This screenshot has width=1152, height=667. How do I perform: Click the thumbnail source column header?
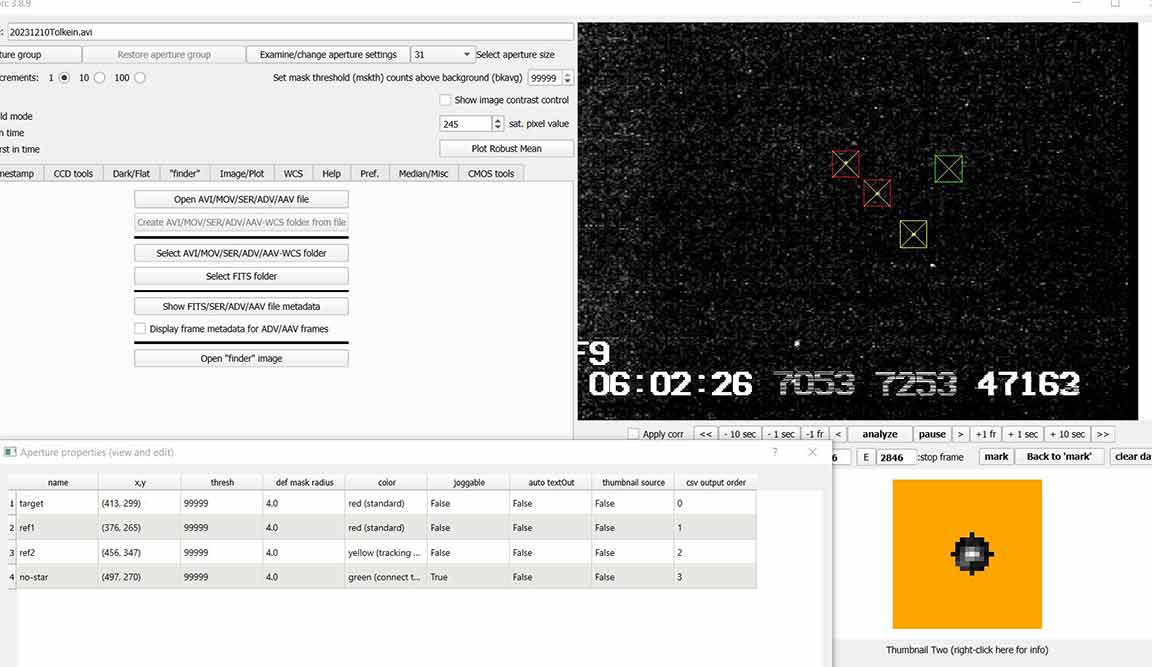pos(633,483)
